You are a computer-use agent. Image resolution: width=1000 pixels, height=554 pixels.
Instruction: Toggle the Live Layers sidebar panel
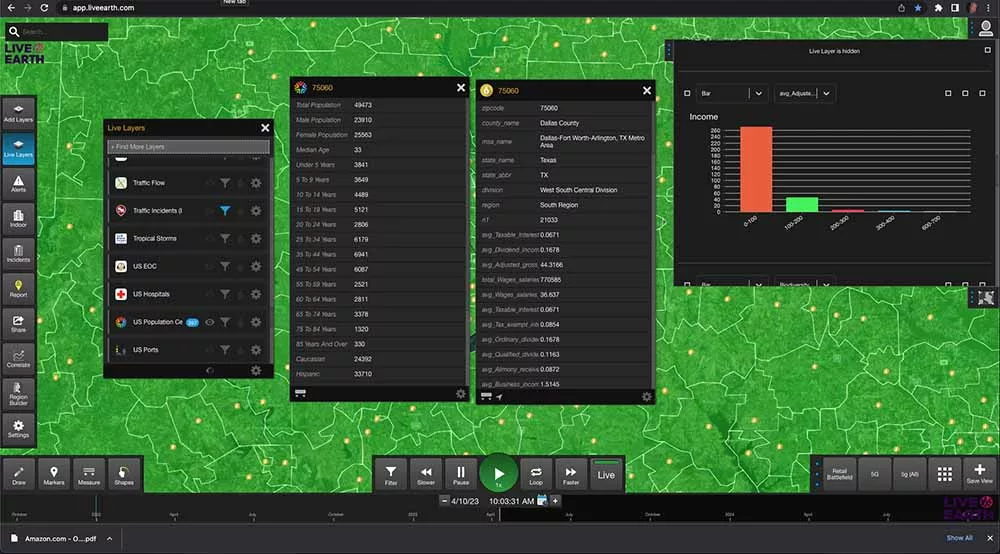coord(18,149)
